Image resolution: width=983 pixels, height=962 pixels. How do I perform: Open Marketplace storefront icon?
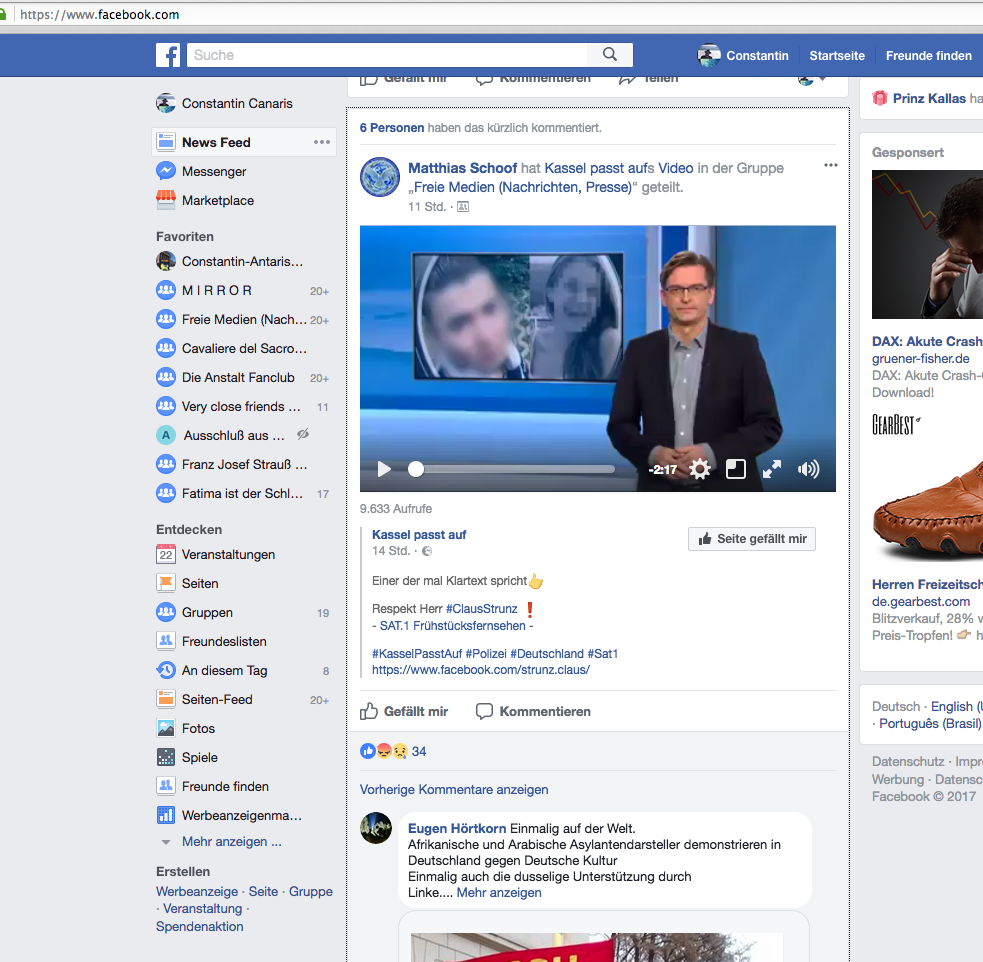point(166,200)
